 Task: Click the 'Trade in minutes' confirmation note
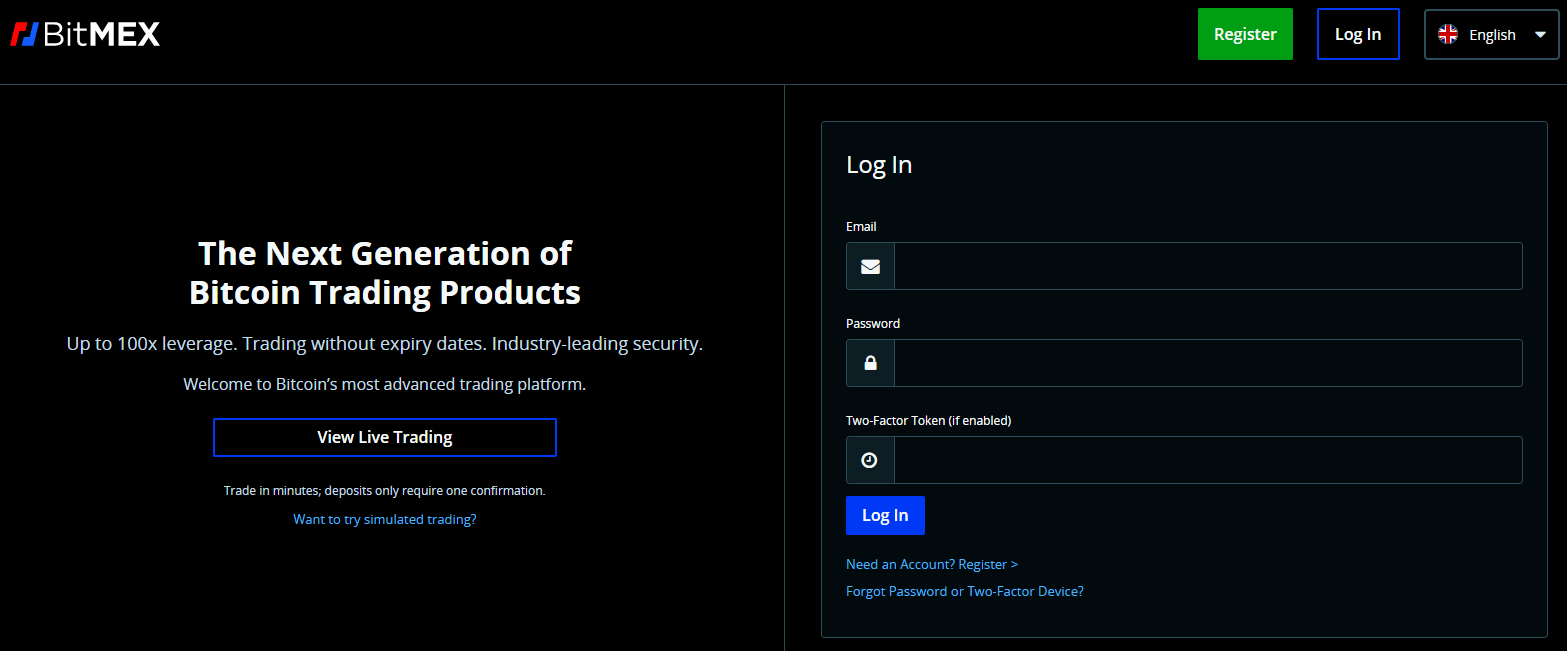click(385, 491)
